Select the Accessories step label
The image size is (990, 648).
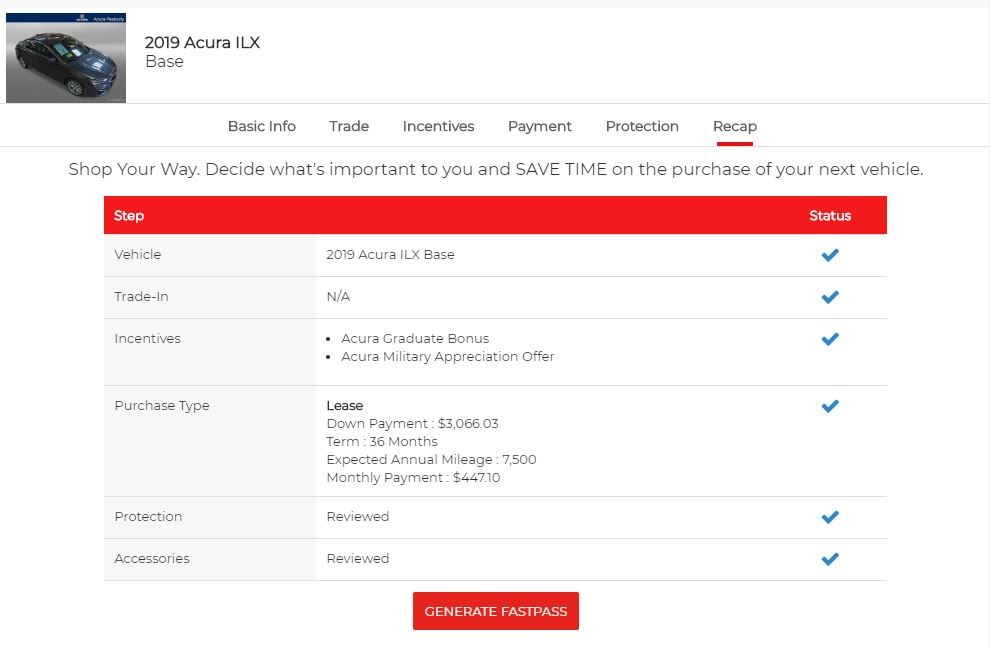click(152, 558)
